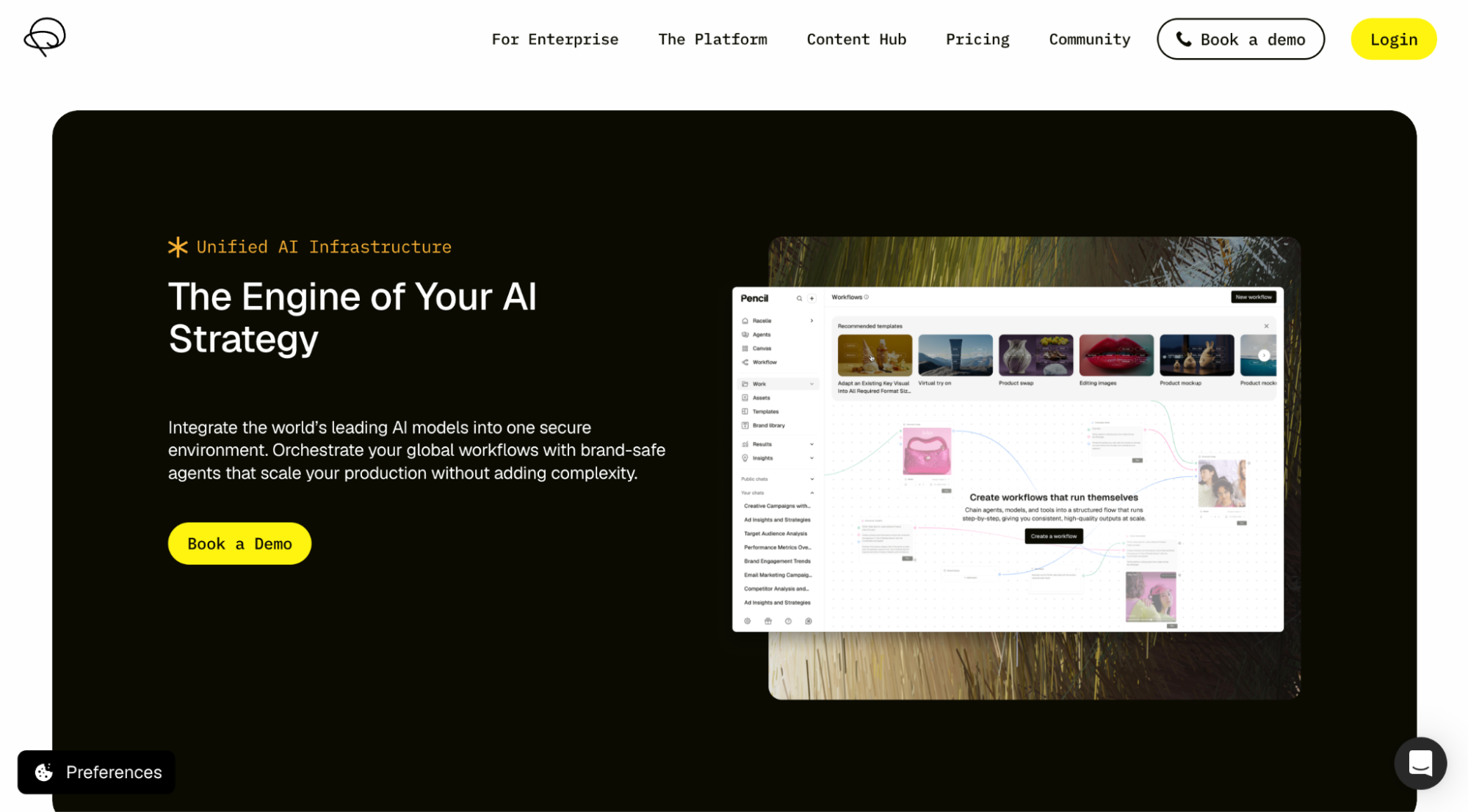Image resolution: width=1468 pixels, height=812 pixels.
Task: Click the yellow Book a Demo button
Action: (239, 544)
